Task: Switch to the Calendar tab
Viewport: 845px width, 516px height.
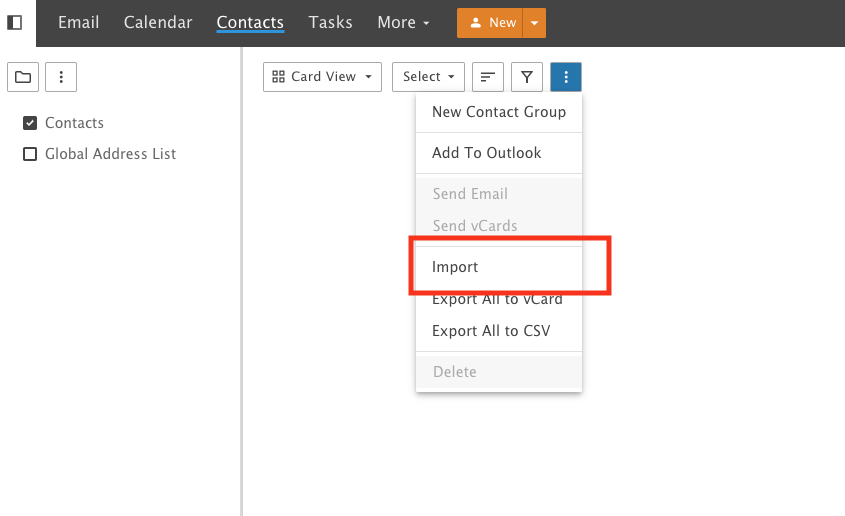Action: coord(158,22)
